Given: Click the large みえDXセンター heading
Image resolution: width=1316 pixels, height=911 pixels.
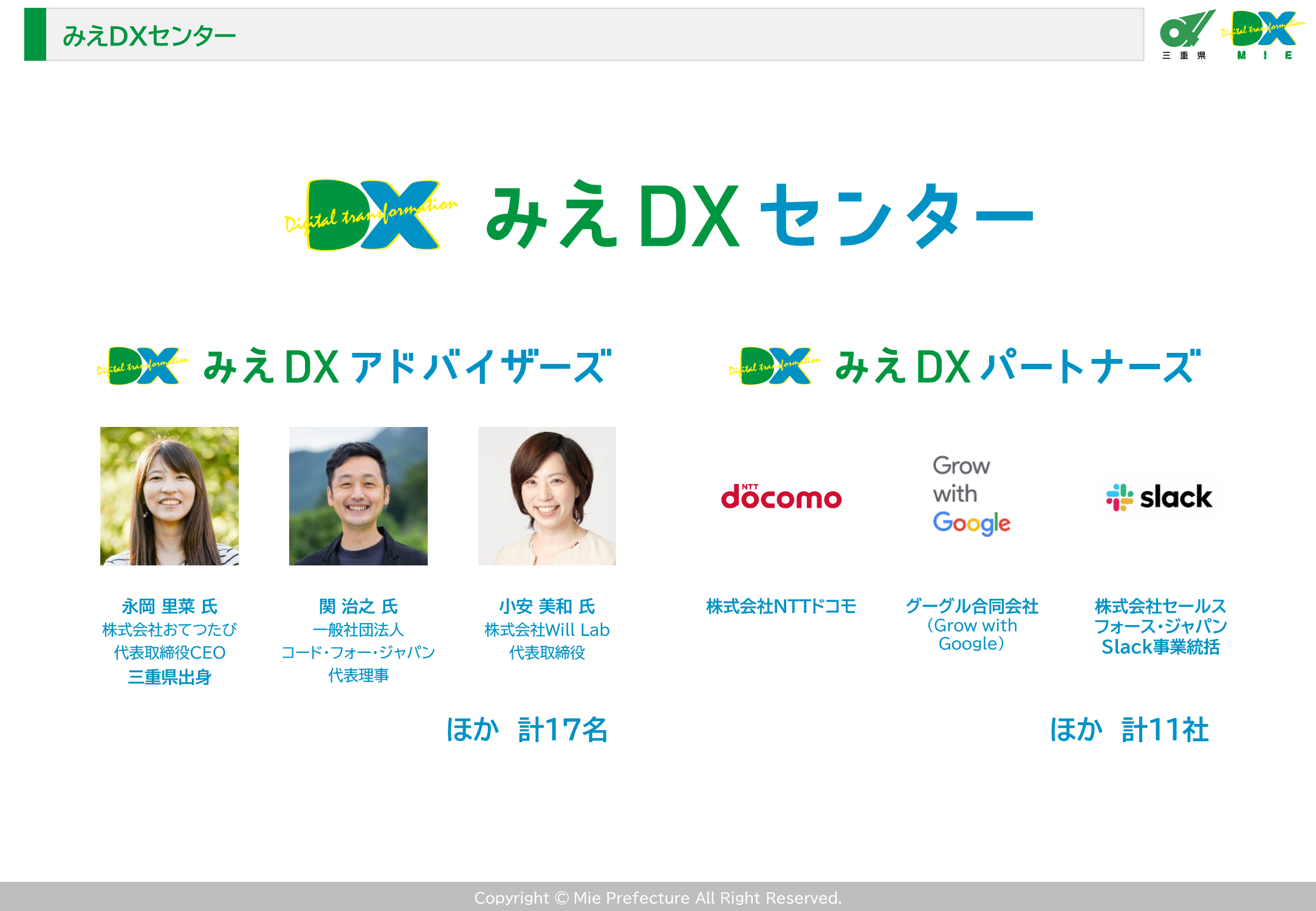Looking at the screenshot, I should (x=759, y=215).
